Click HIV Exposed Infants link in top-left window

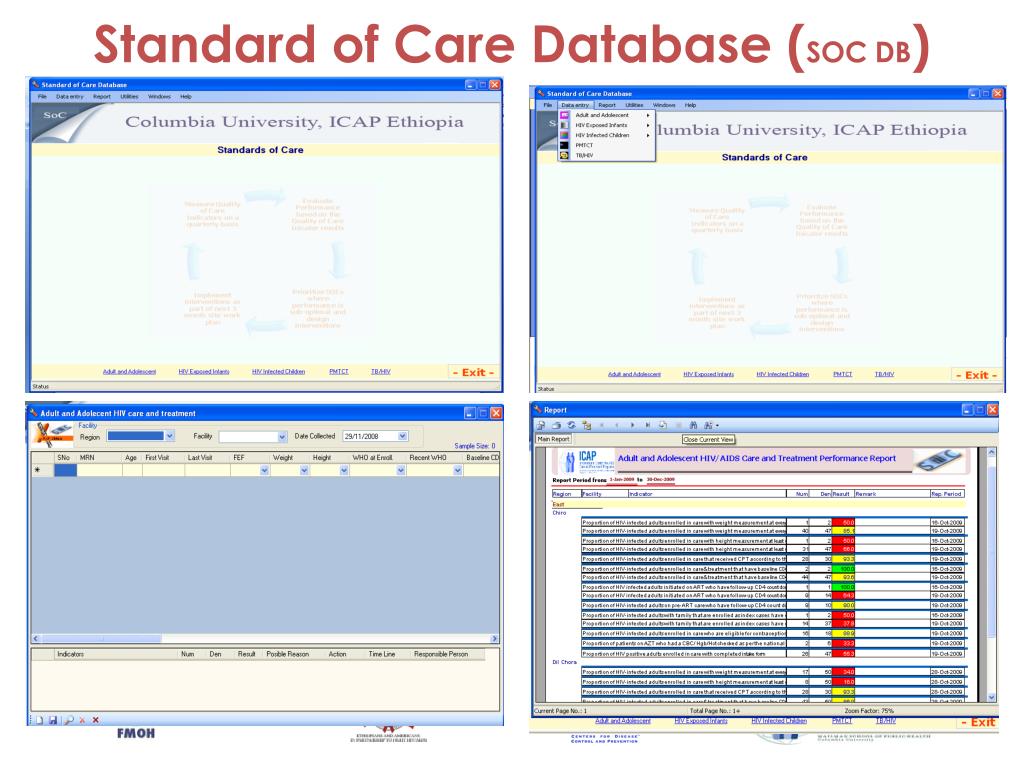[x=204, y=372]
